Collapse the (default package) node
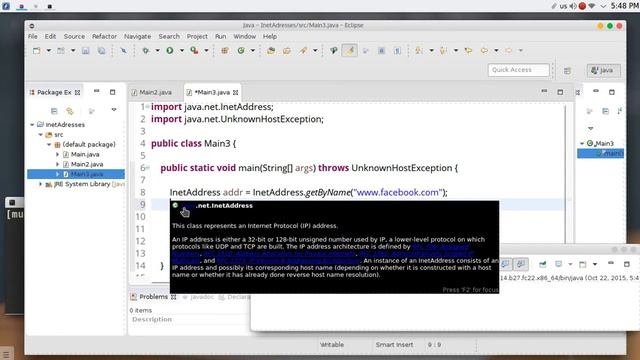This screenshot has height=360, width=640. pos(49,144)
